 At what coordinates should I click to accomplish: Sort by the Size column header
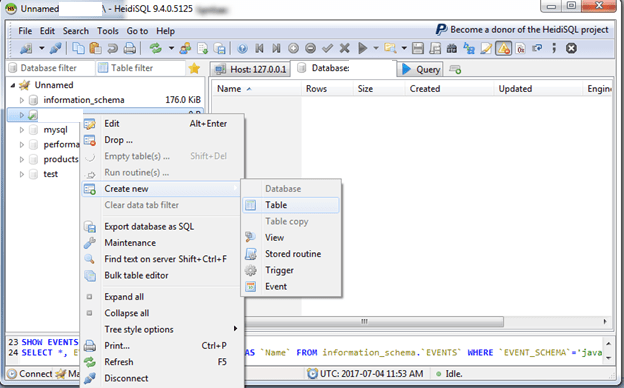379,89
